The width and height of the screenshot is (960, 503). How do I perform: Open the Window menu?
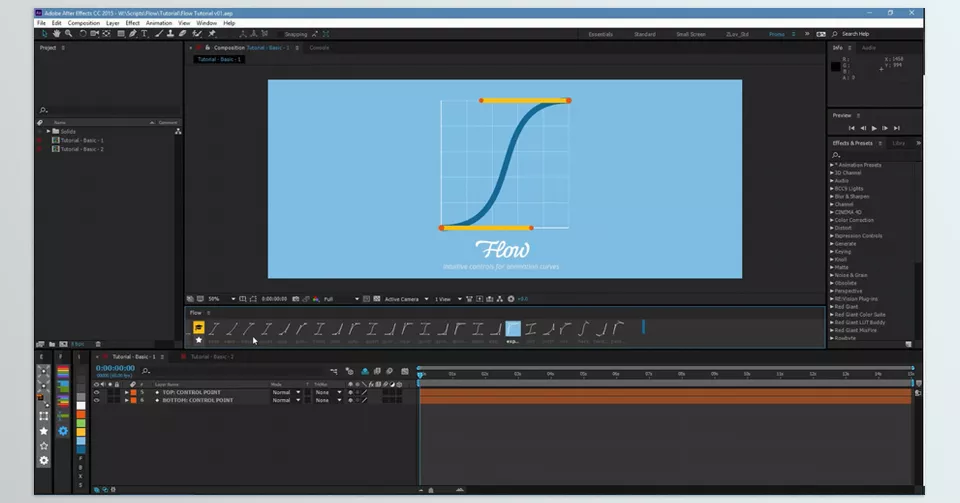(206, 23)
